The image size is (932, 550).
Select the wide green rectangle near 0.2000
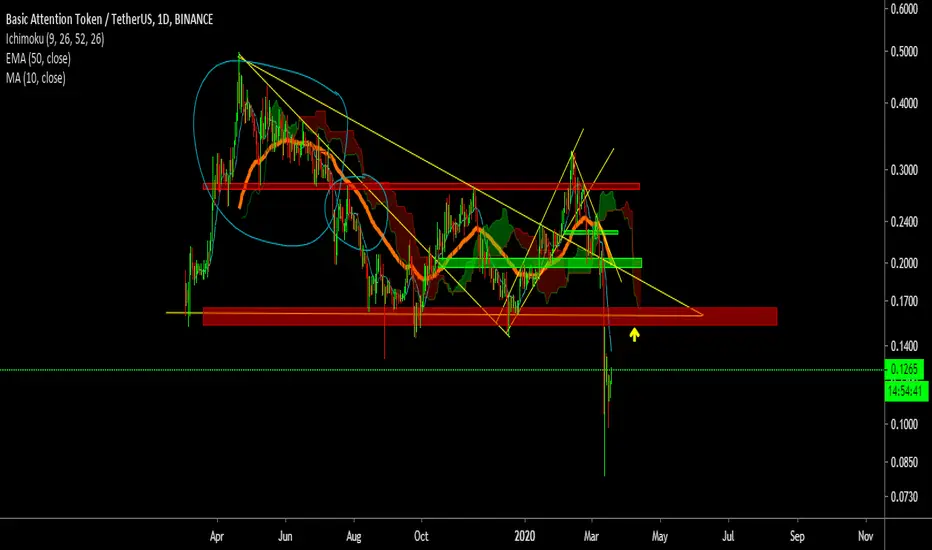(539, 263)
